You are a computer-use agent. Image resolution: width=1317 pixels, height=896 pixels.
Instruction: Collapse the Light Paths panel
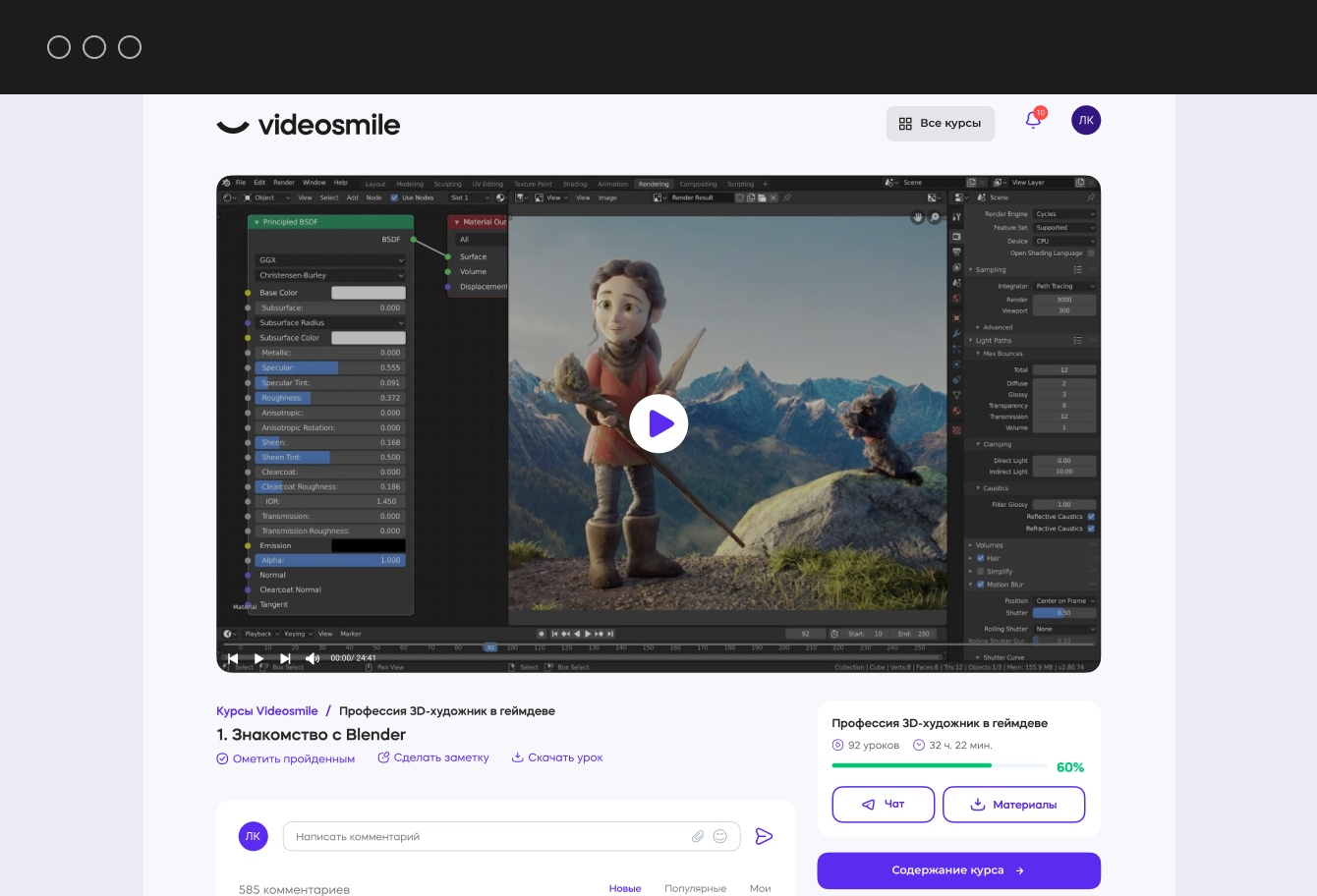pyautogui.click(x=990, y=340)
